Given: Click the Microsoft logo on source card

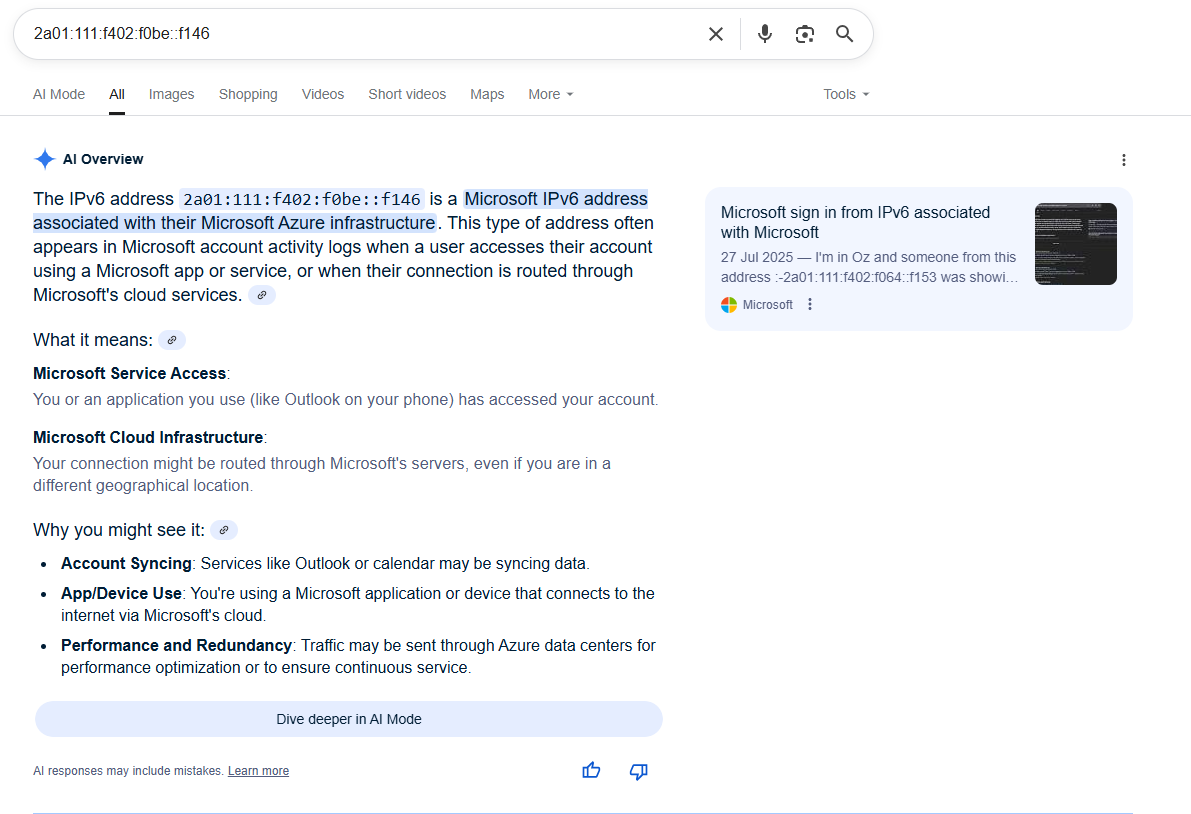Looking at the screenshot, I should coord(729,304).
